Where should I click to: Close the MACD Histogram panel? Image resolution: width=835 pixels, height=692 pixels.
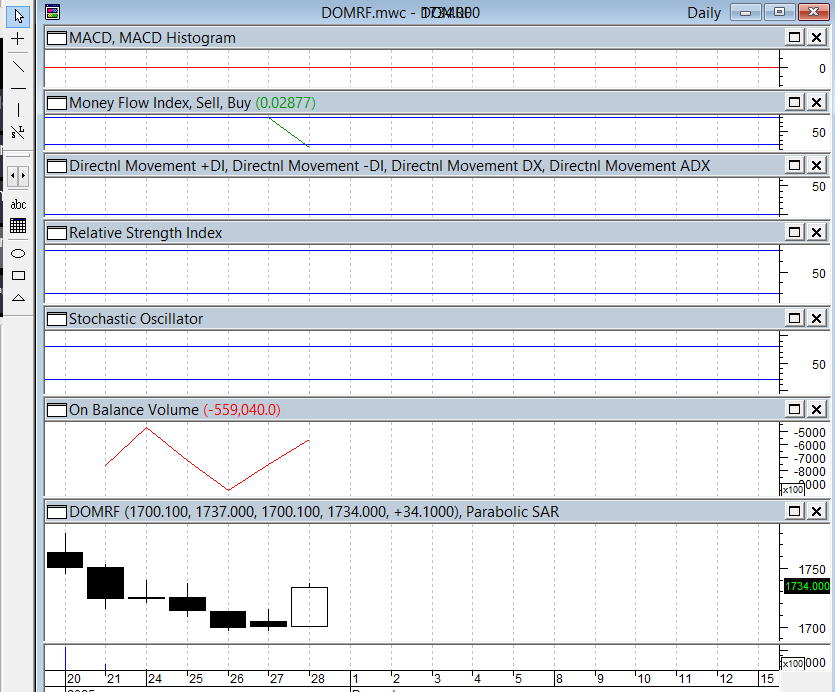tap(816, 37)
